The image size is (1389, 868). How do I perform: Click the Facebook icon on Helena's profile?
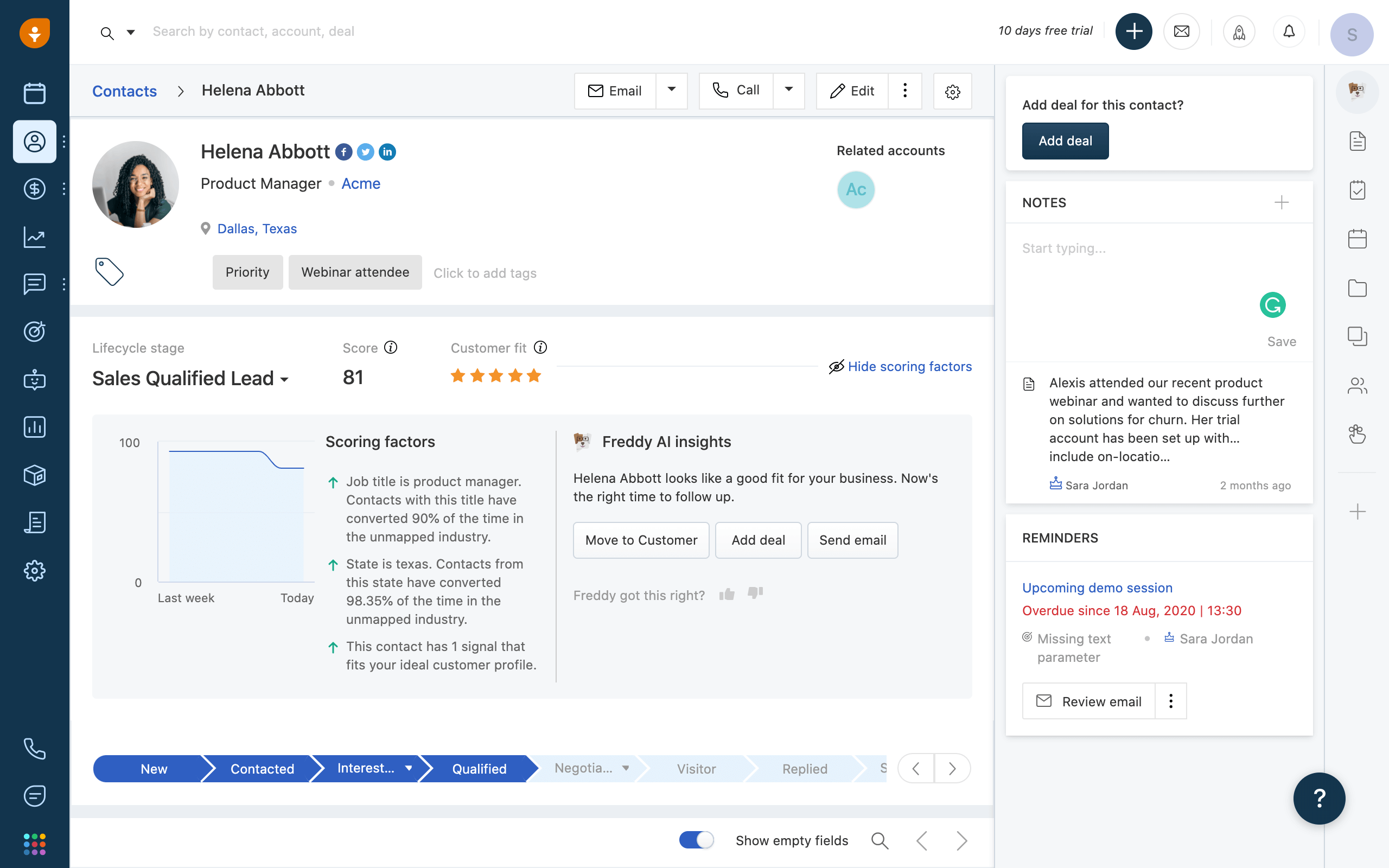[x=344, y=152]
